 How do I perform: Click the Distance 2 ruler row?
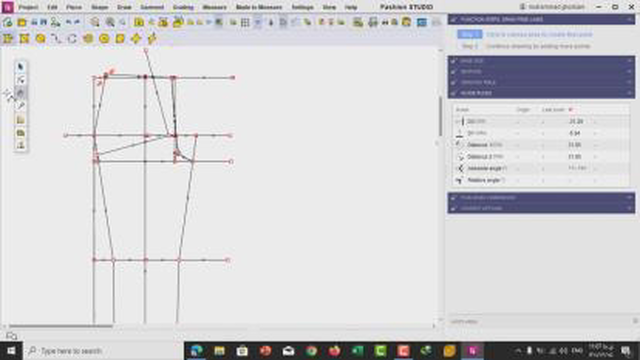(x=541, y=157)
